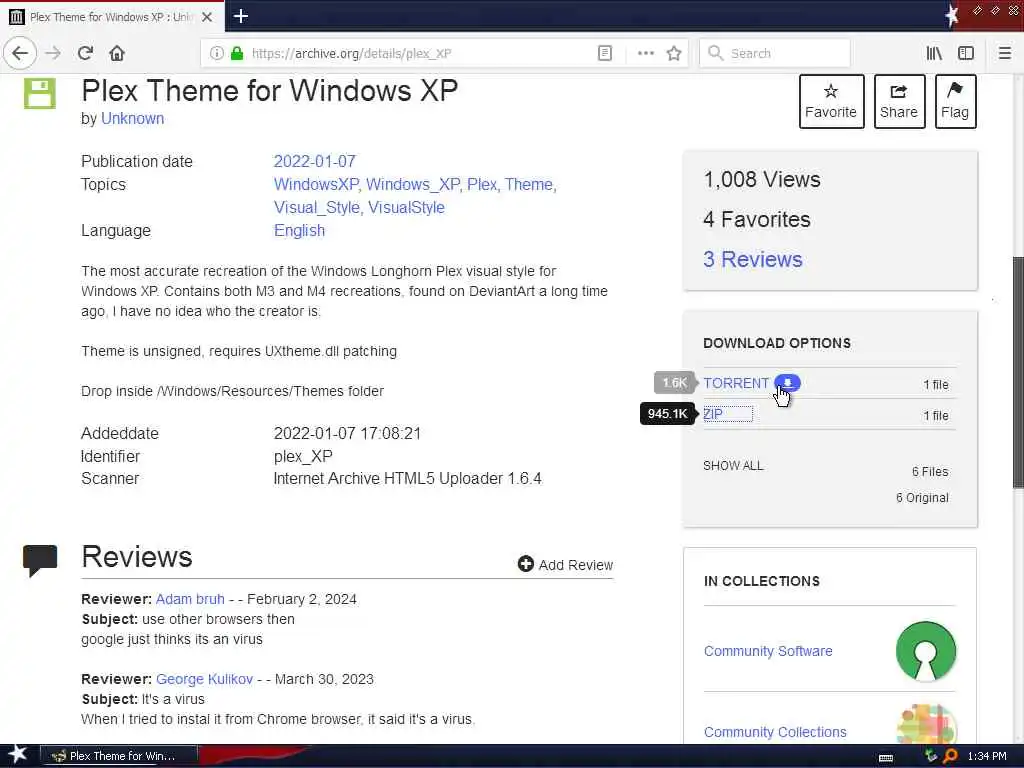Click the 1:34 PM taskbar clock

(987, 756)
